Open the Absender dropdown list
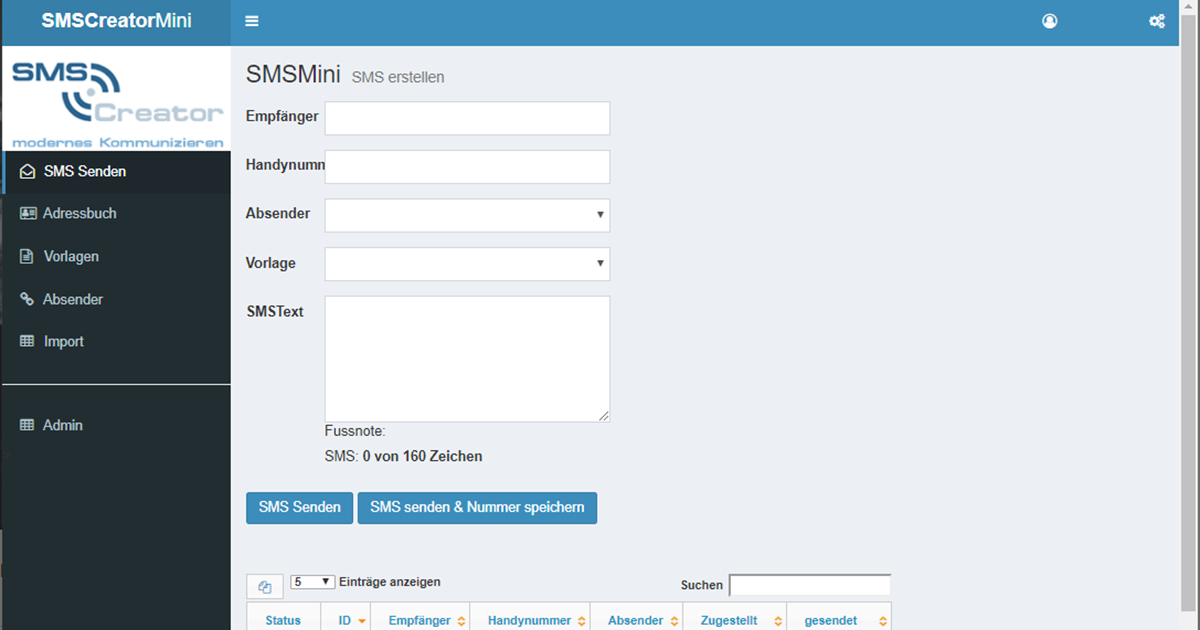 pyautogui.click(x=467, y=214)
